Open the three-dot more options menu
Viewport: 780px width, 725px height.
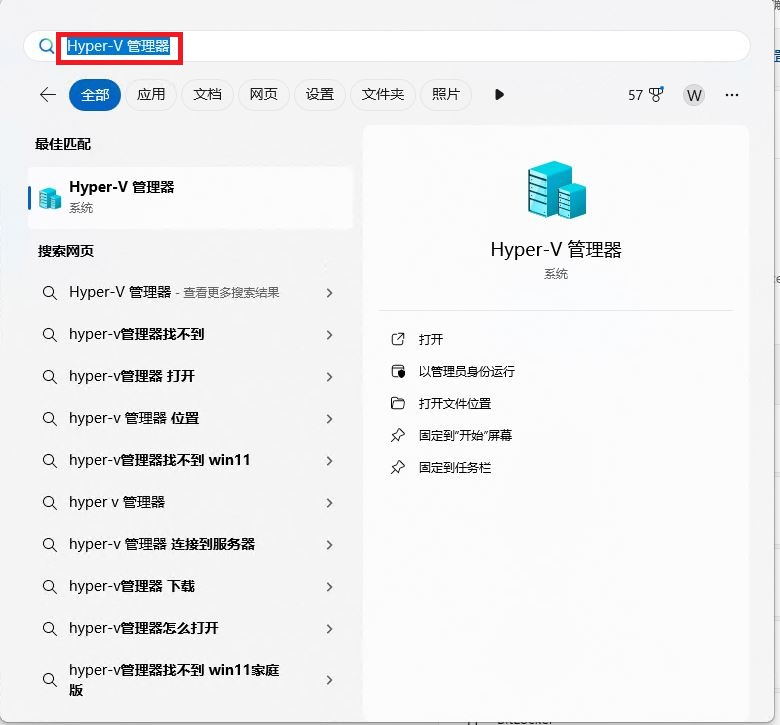732,95
